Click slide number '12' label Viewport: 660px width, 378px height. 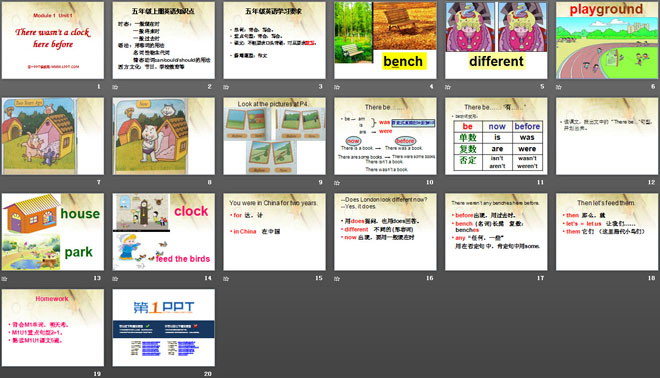tap(651, 182)
